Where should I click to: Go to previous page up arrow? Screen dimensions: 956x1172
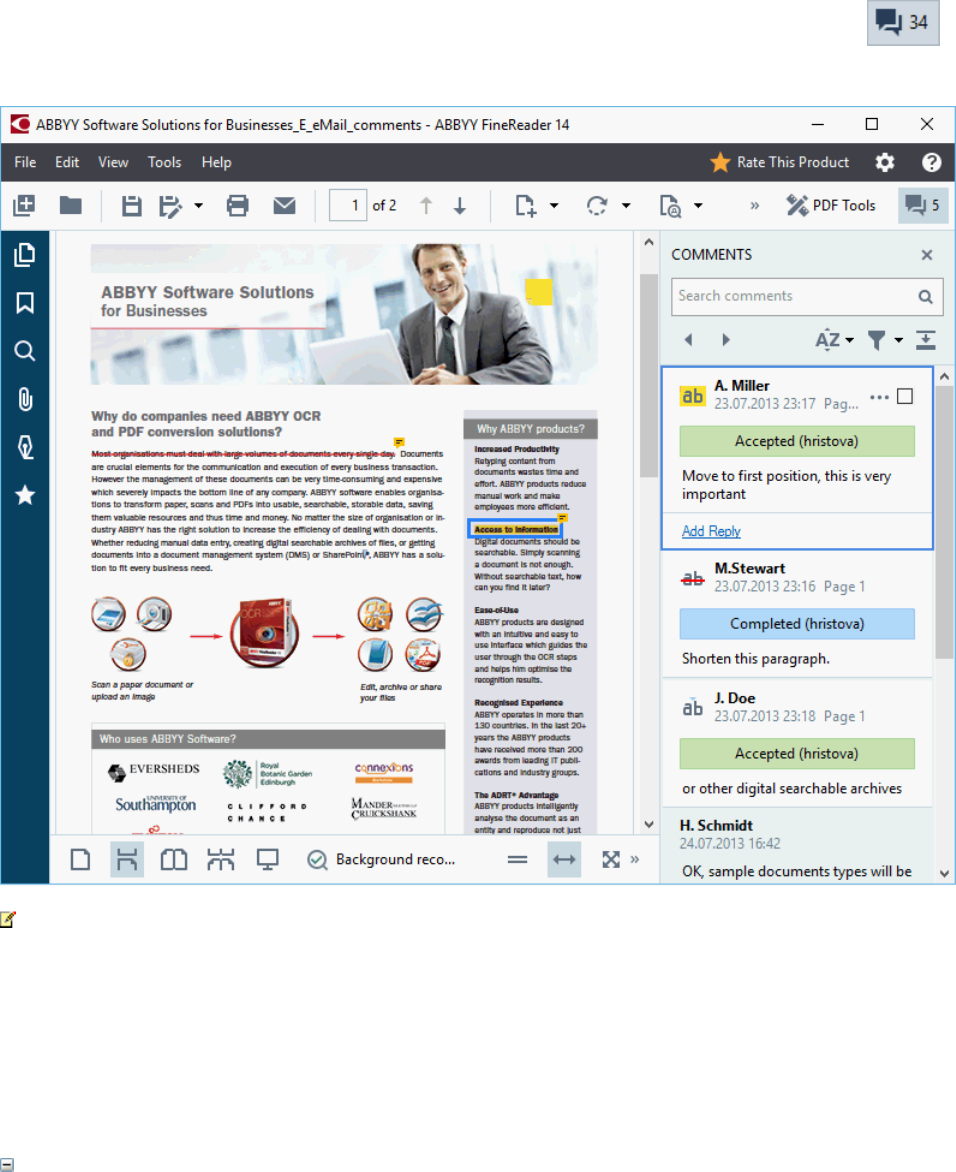[x=426, y=206]
